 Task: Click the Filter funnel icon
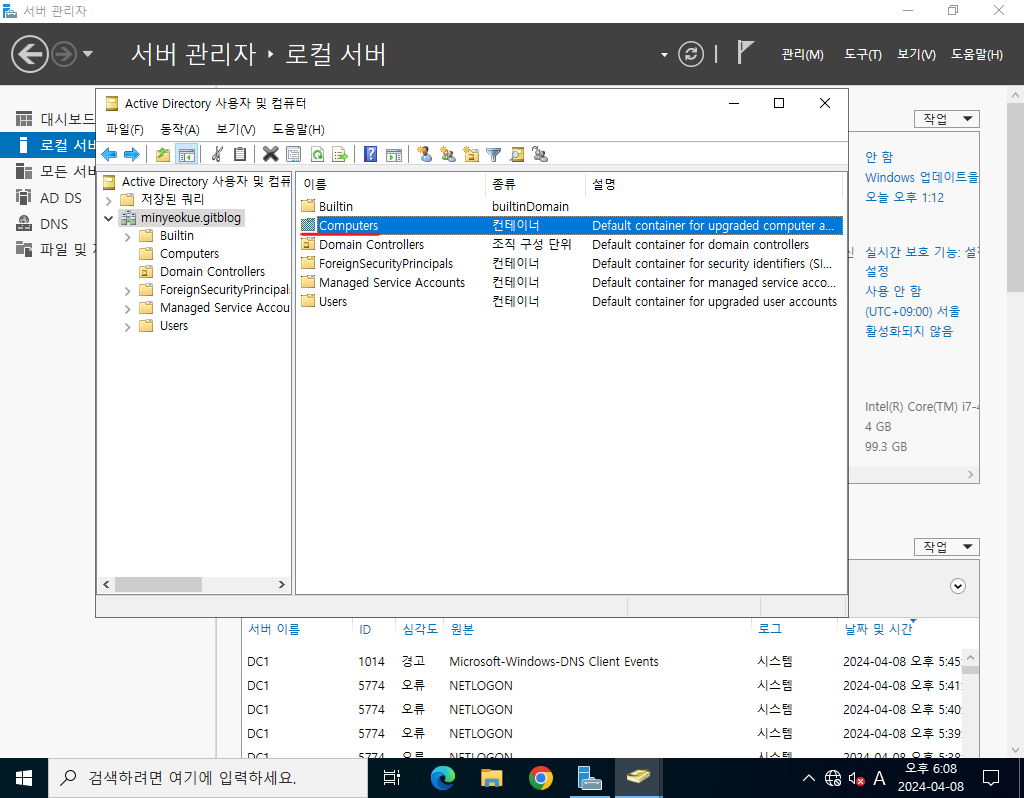tap(494, 155)
